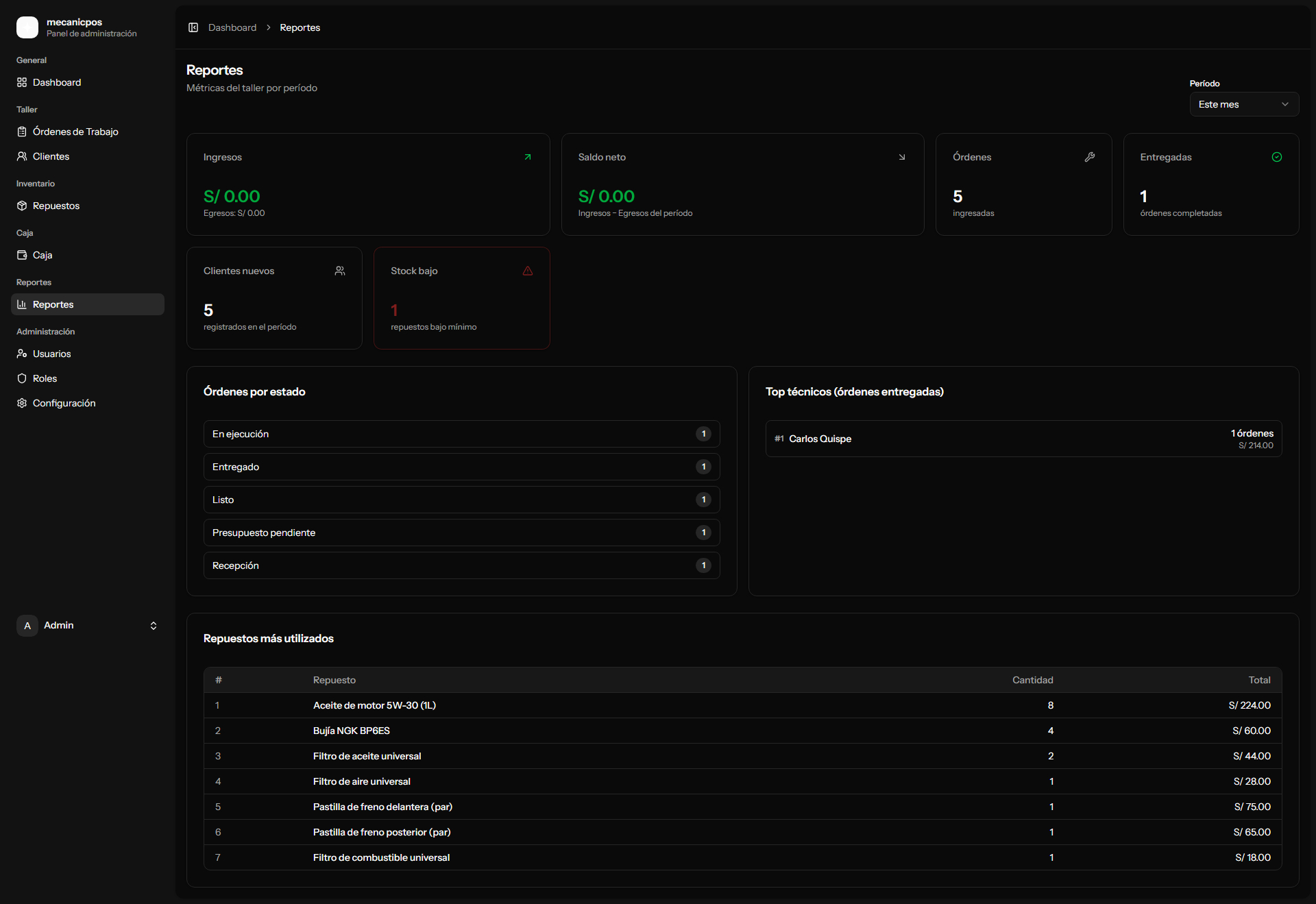Click the Clientes people icon in sidebar

tap(22, 156)
